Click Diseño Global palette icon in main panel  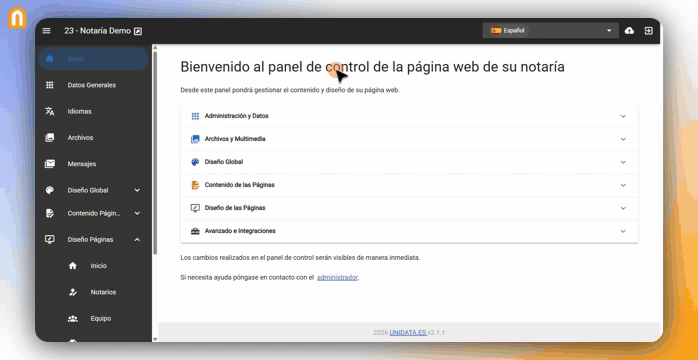pyautogui.click(x=195, y=162)
